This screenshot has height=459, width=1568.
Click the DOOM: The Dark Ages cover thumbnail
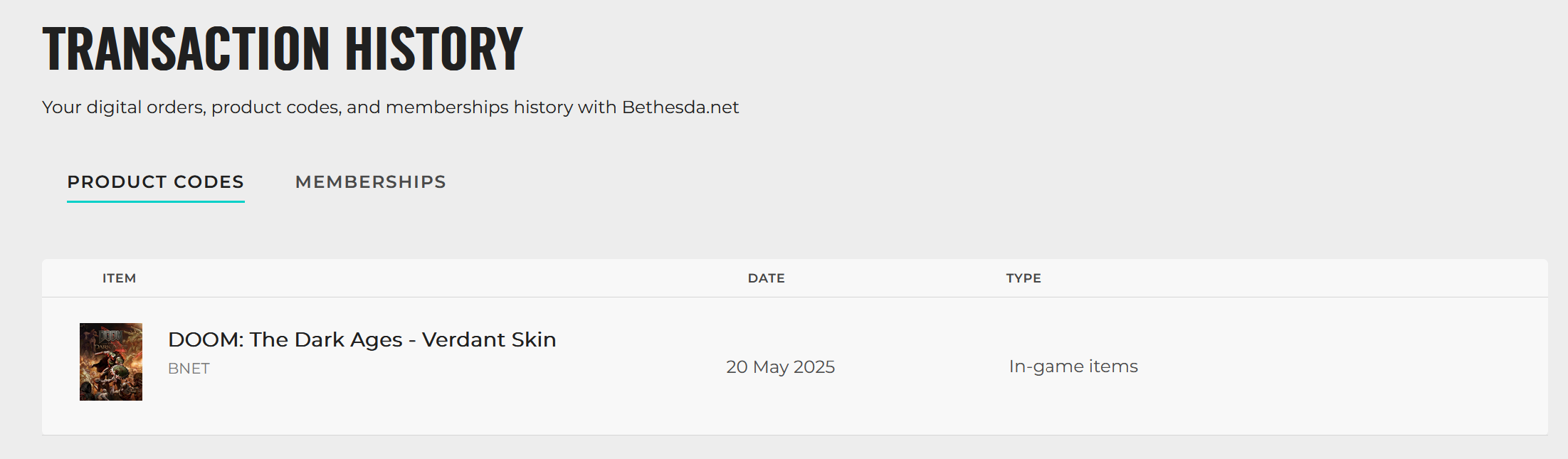tap(111, 362)
